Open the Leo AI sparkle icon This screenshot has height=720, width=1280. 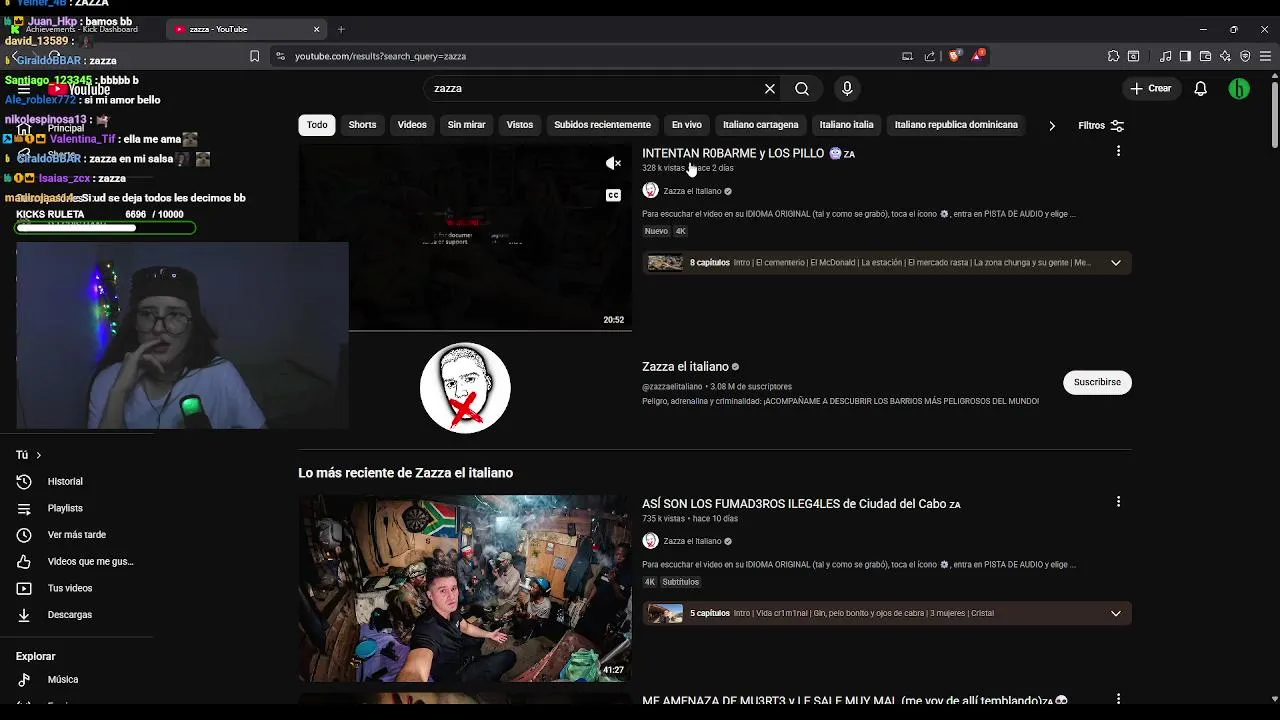(1225, 56)
